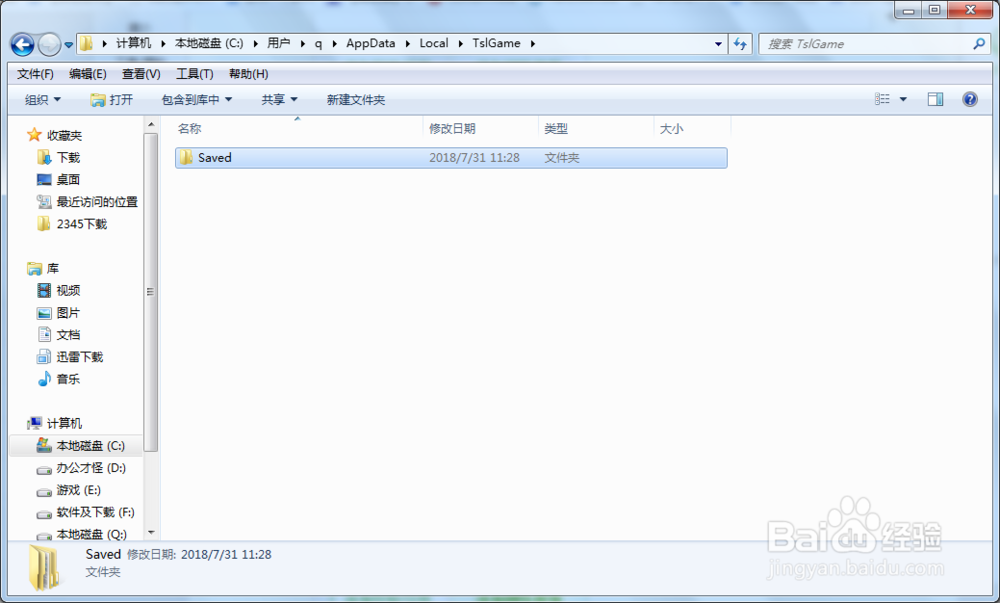This screenshot has width=1000, height=603.
Task: Click the navigation pane scroll down arrow
Action: (x=151, y=532)
